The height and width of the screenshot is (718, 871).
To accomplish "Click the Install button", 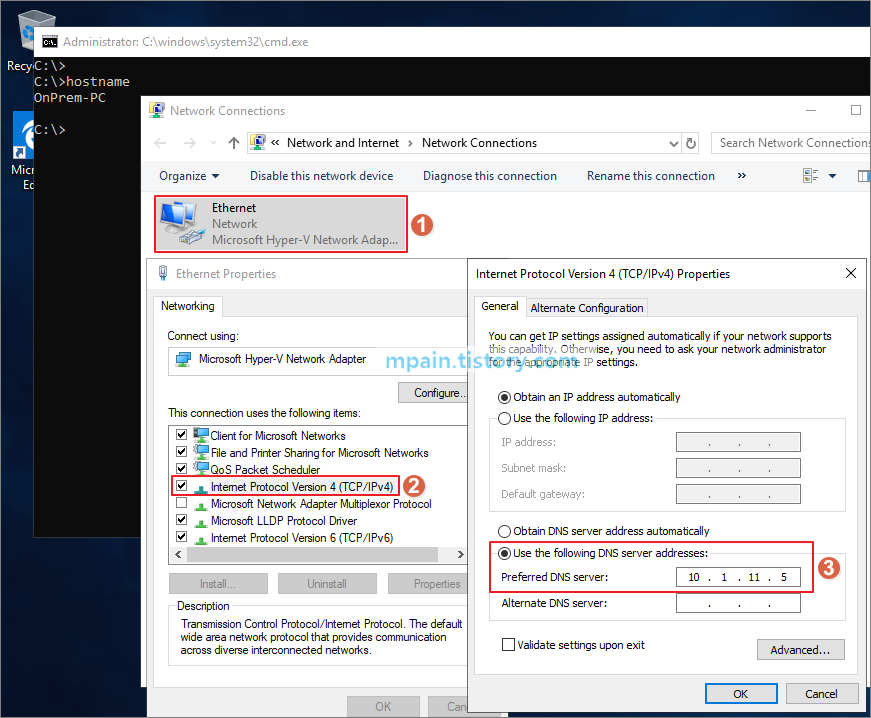I will (x=218, y=584).
